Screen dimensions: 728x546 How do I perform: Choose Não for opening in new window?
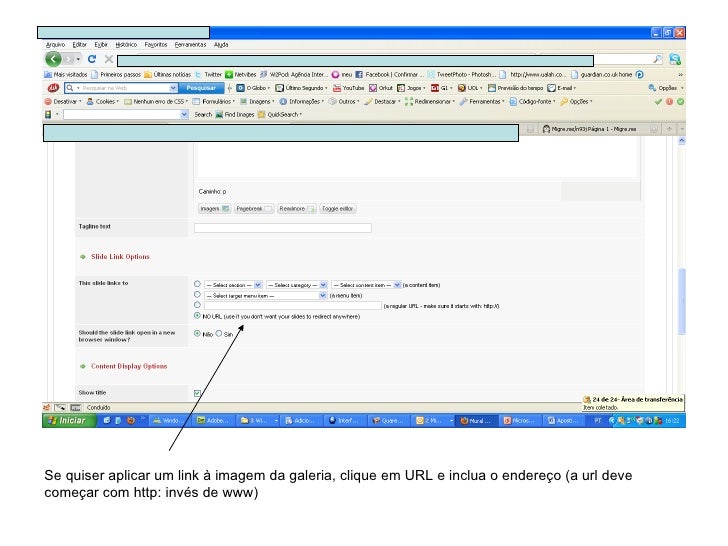[x=197, y=333]
